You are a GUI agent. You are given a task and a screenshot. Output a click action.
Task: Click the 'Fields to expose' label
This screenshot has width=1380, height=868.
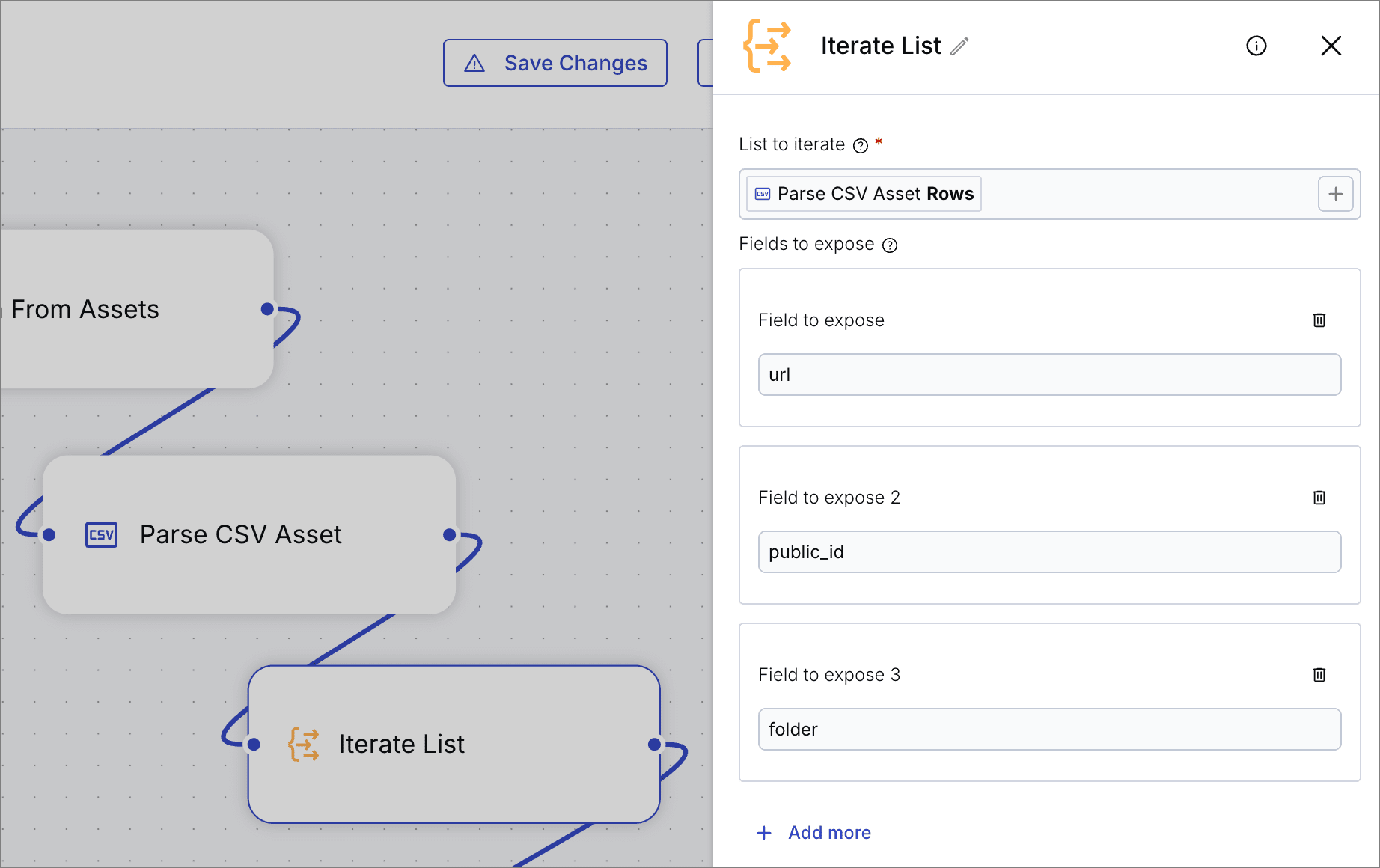tap(807, 244)
